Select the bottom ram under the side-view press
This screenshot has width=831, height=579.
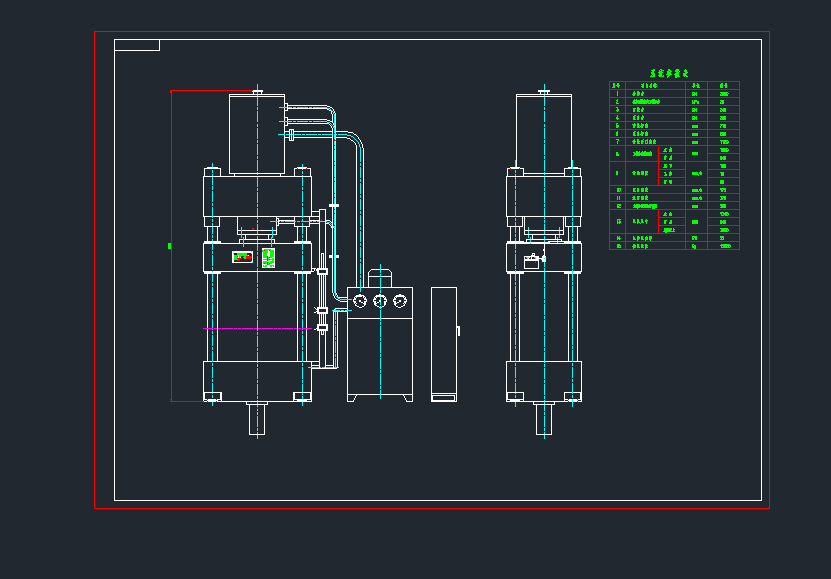[x=544, y=418]
